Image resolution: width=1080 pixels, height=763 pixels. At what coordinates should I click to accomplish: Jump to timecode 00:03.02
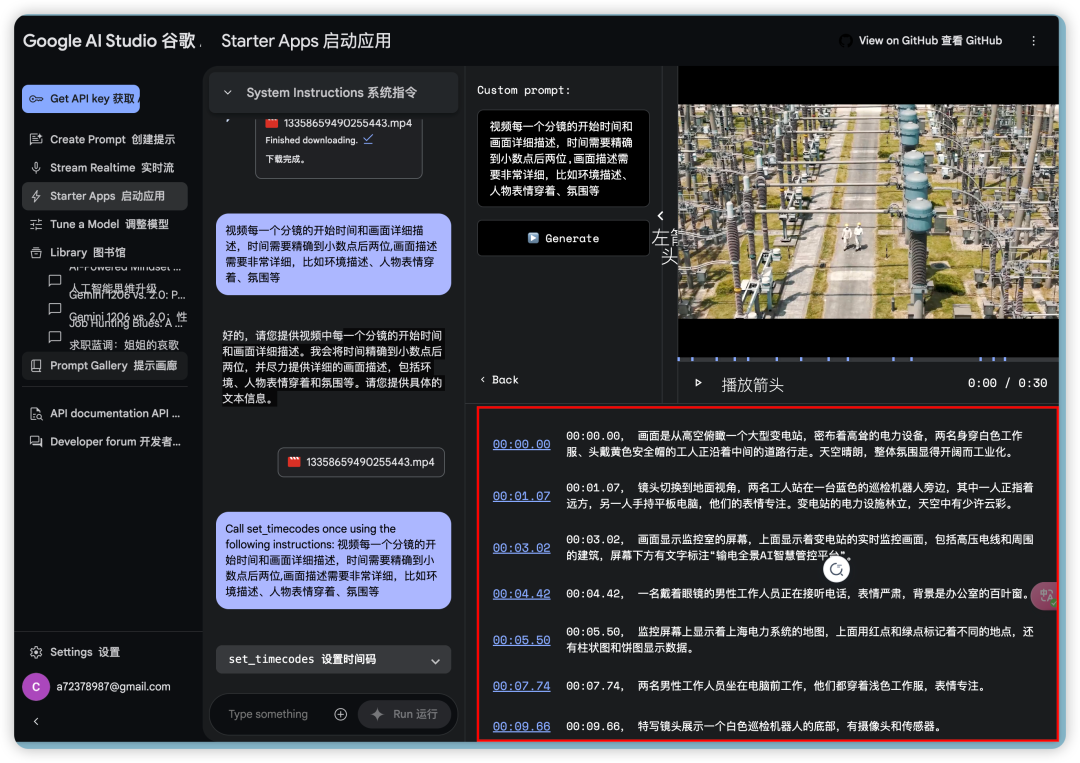click(x=521, y=548)
